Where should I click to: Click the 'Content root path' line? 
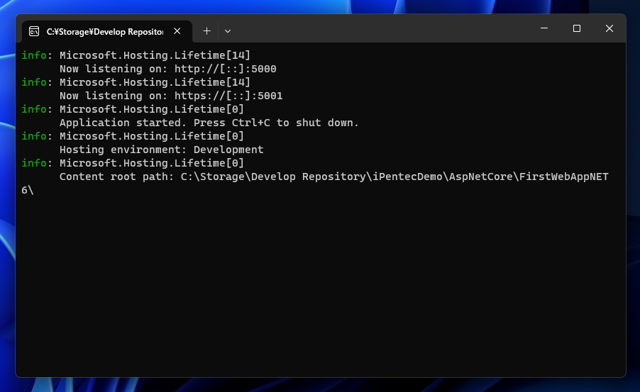pyautogui.click(x=334, y=176)
